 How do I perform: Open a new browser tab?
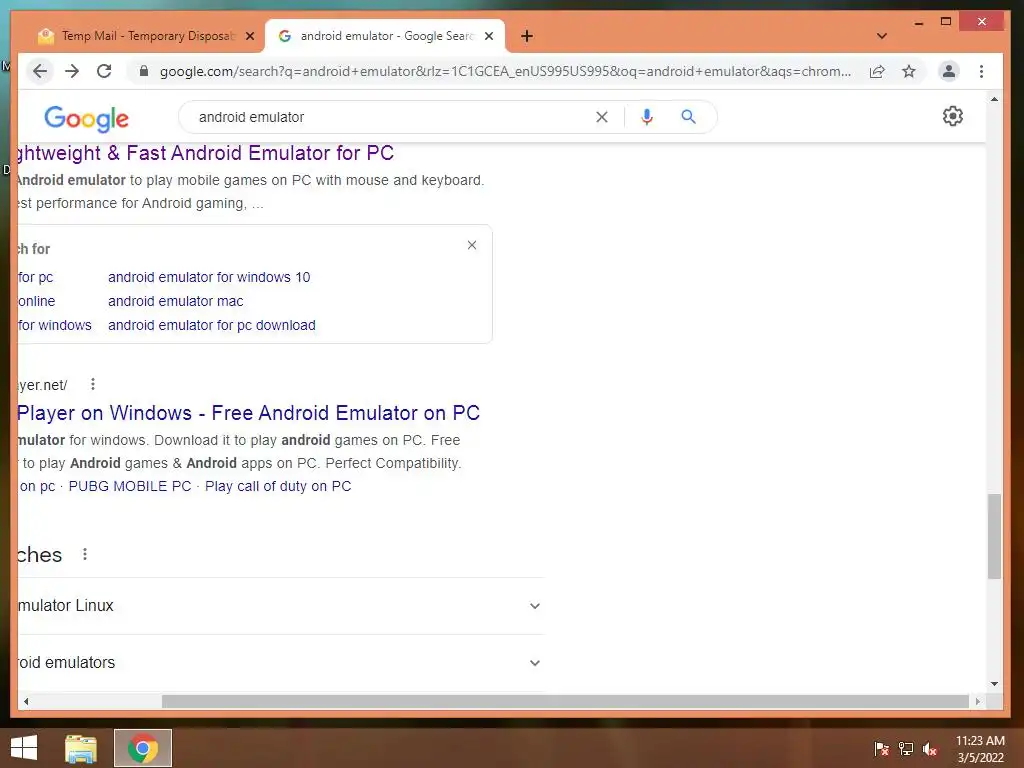coord(527,36)
